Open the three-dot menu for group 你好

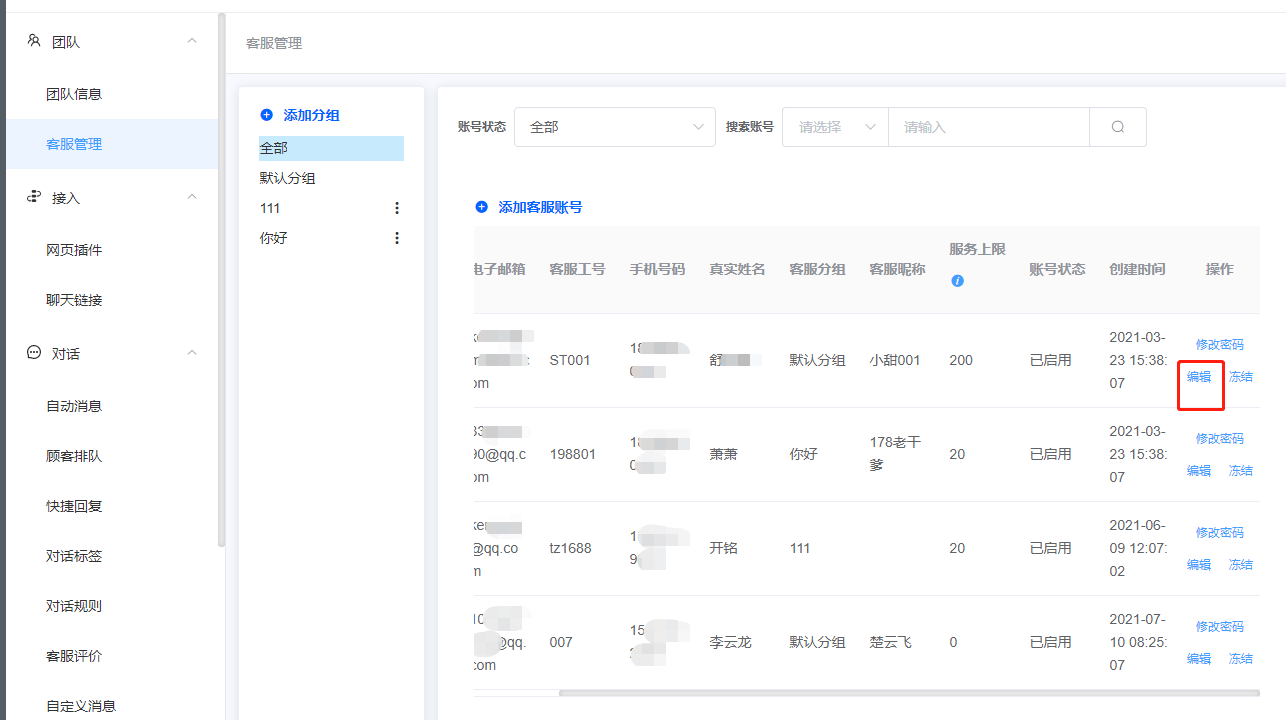pyautogui.click(x=397, y=238)
